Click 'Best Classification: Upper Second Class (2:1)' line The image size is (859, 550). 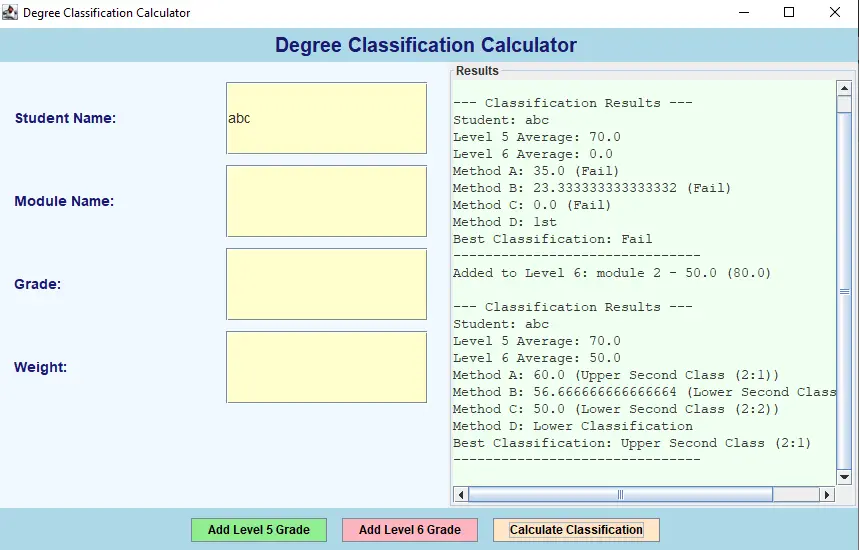(x=632, y=443)
